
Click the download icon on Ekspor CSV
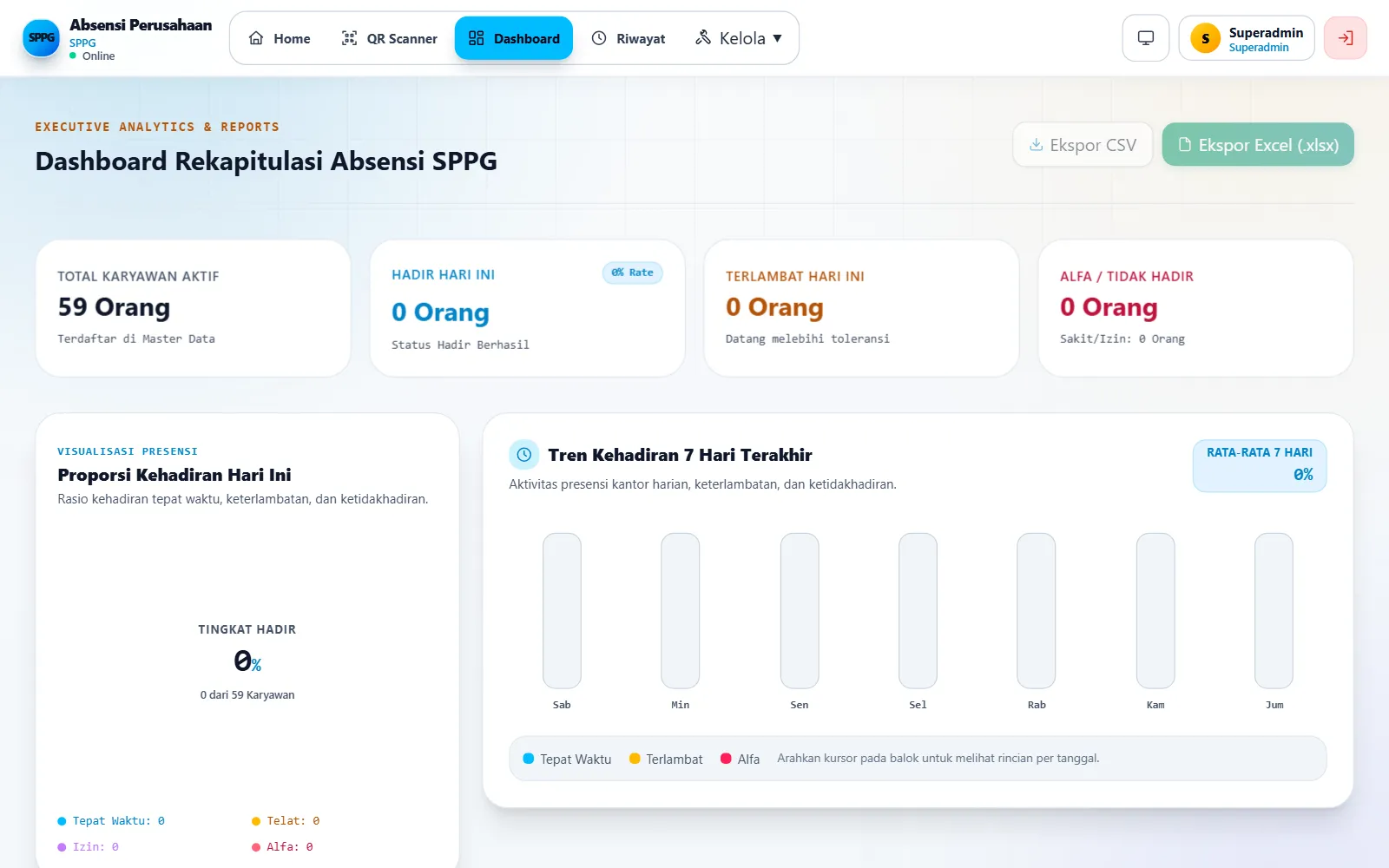coord(1036,145)
